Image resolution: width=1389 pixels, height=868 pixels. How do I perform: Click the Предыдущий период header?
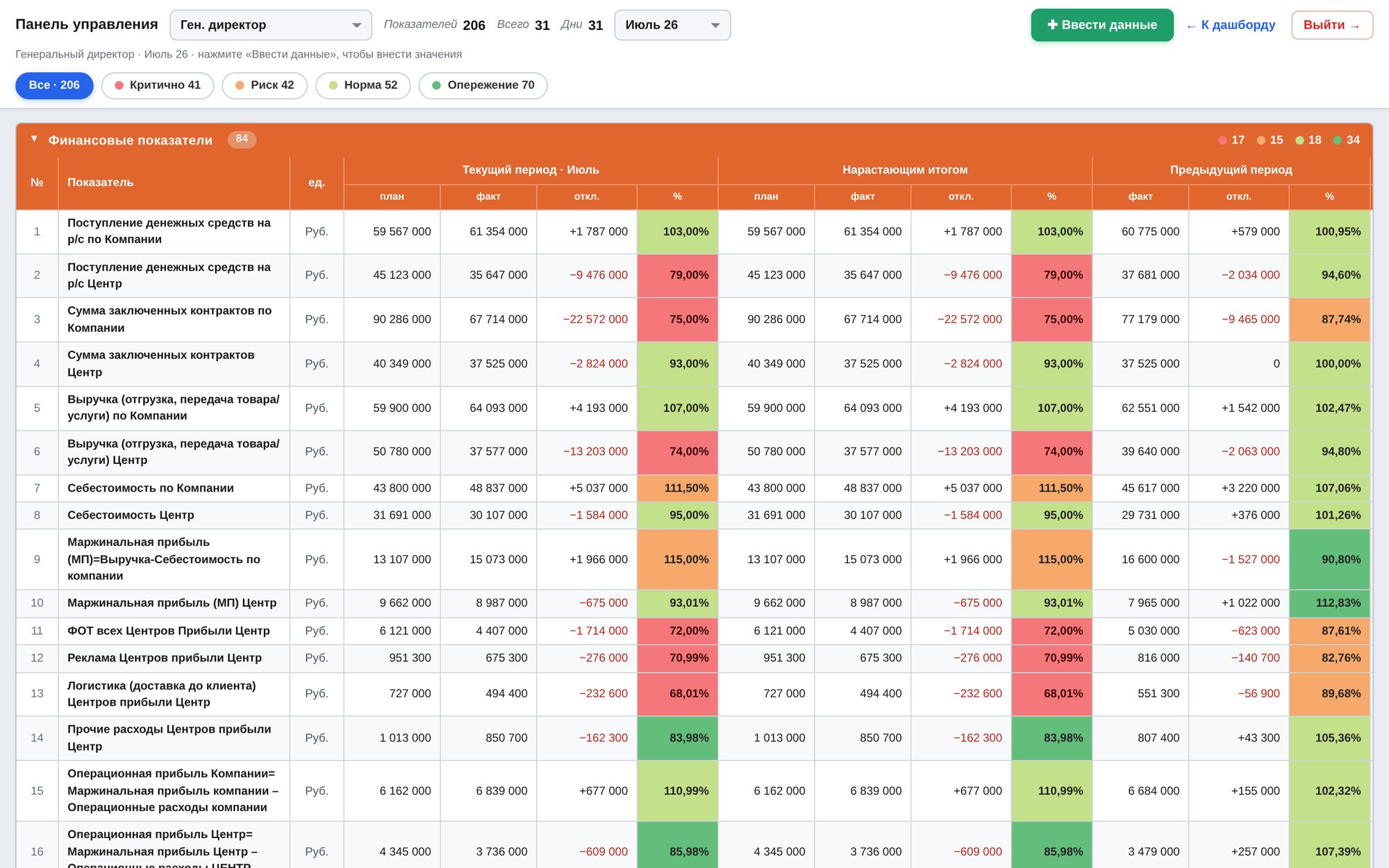(x=1231, y=170)
